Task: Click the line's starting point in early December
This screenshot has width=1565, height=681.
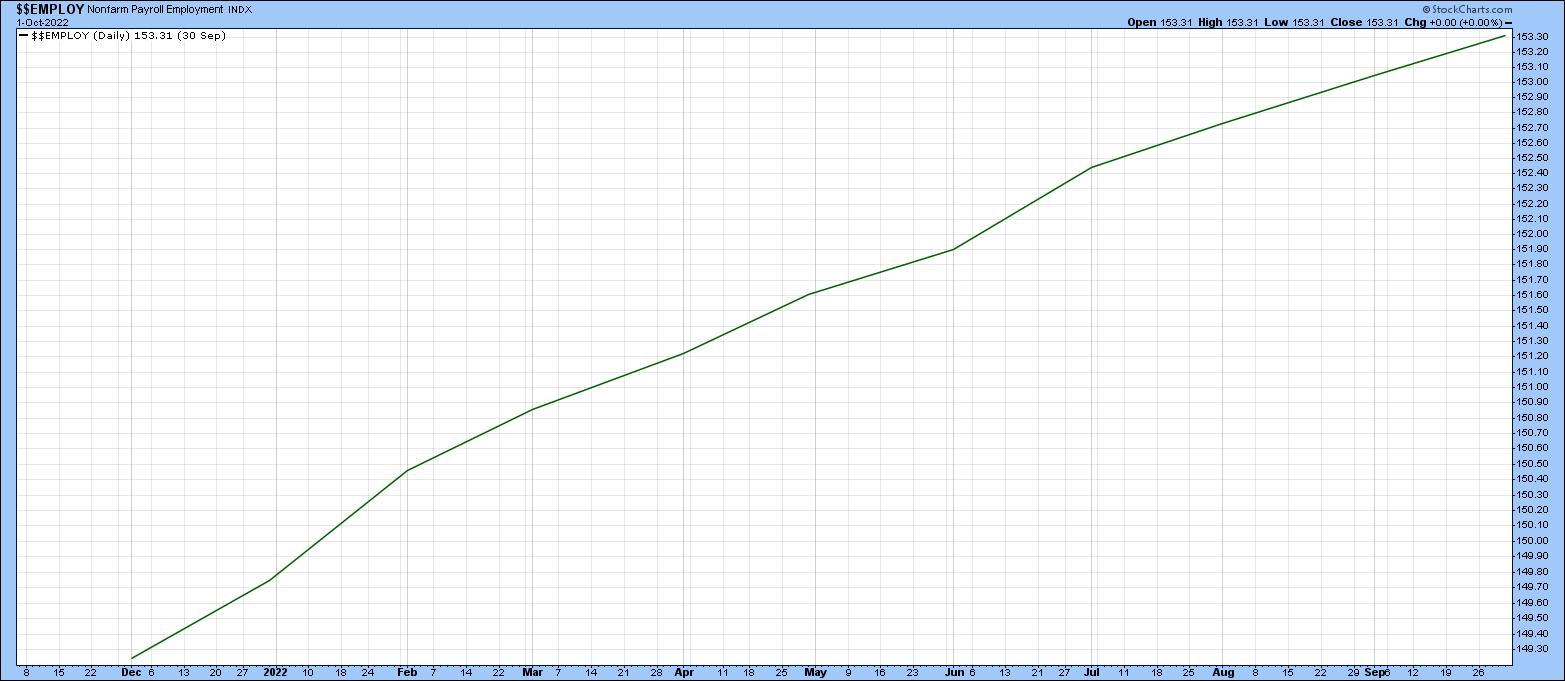Action: click(x=132, y=658)
